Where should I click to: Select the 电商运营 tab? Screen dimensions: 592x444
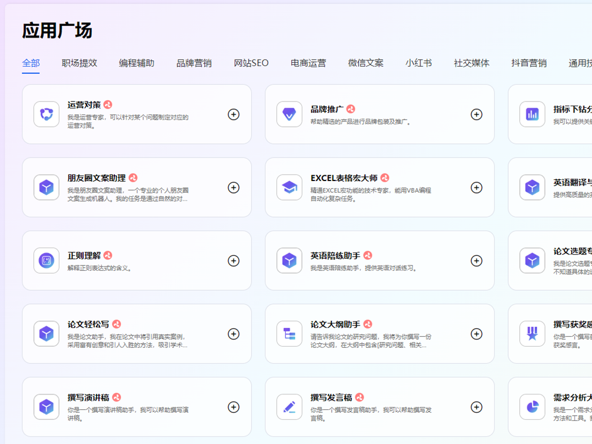coord(308,63)
